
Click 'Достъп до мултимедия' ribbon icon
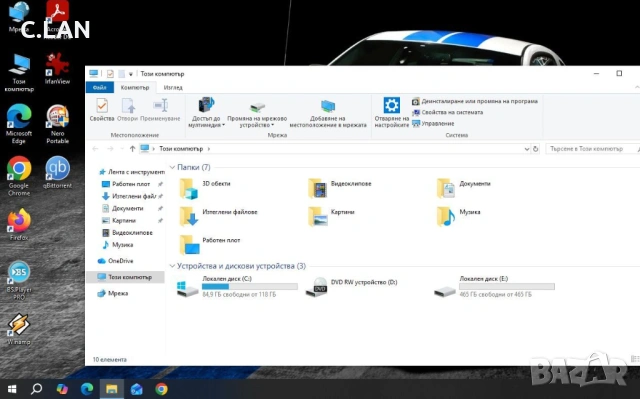207,112
